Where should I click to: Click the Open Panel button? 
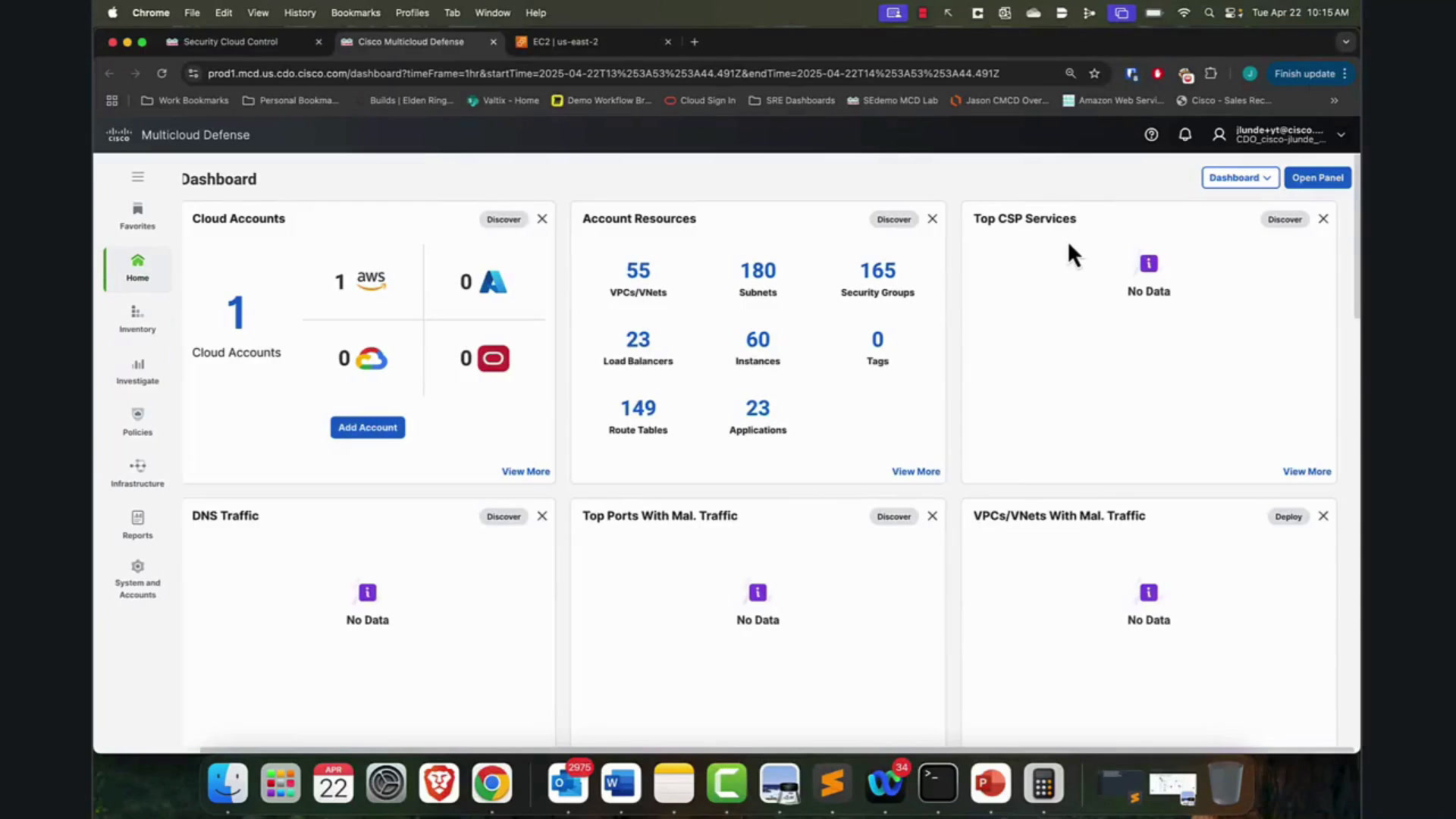coord(1317,177)
